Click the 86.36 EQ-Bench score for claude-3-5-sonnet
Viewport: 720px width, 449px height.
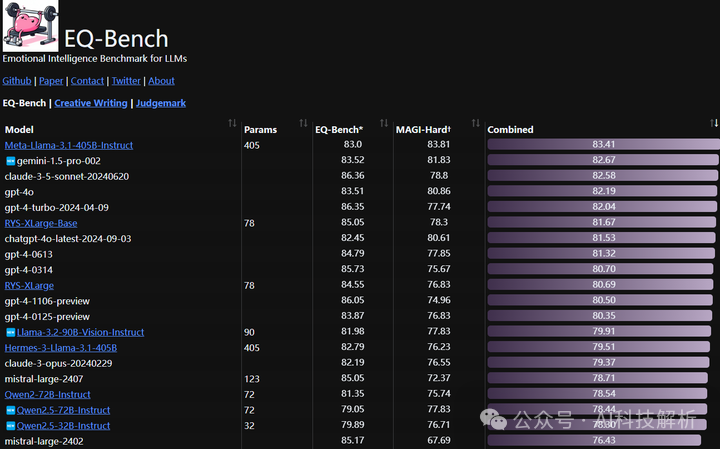point(352,176)
